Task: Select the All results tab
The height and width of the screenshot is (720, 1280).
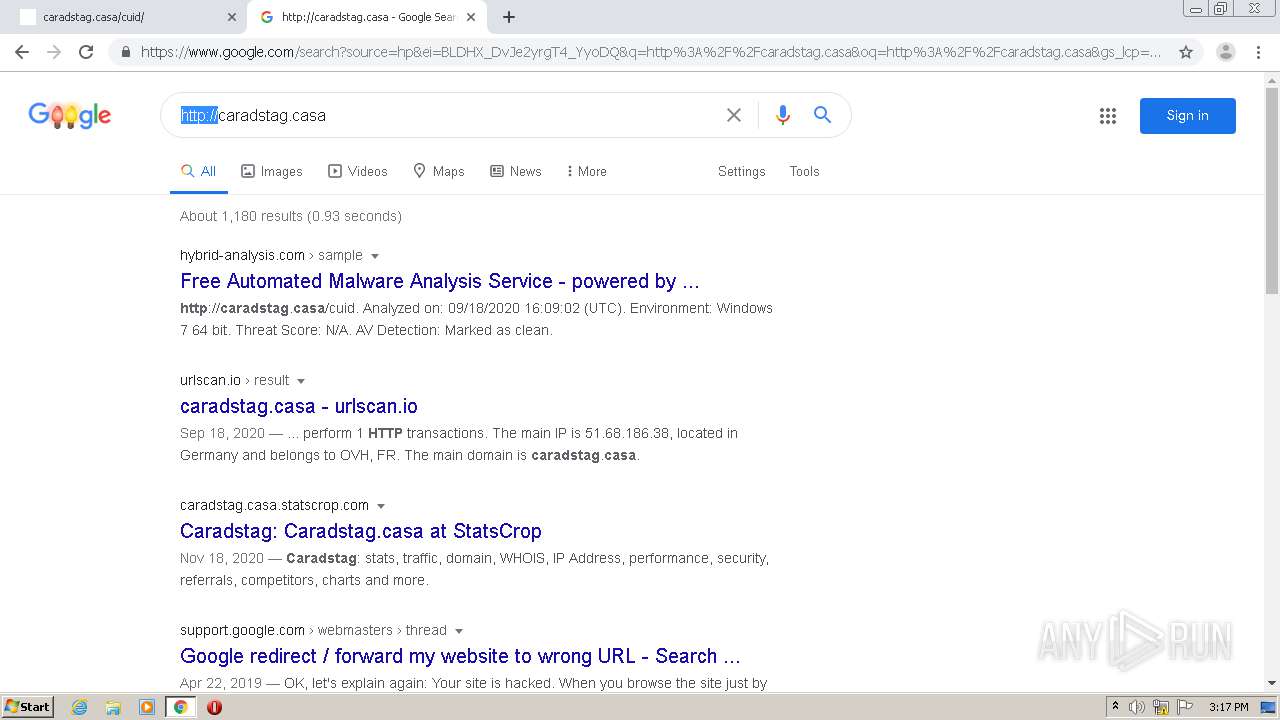Action: 198,172
